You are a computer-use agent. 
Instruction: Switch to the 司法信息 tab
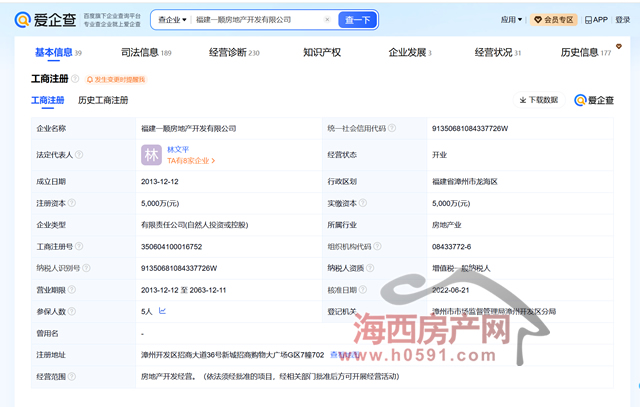click(139, 52)
